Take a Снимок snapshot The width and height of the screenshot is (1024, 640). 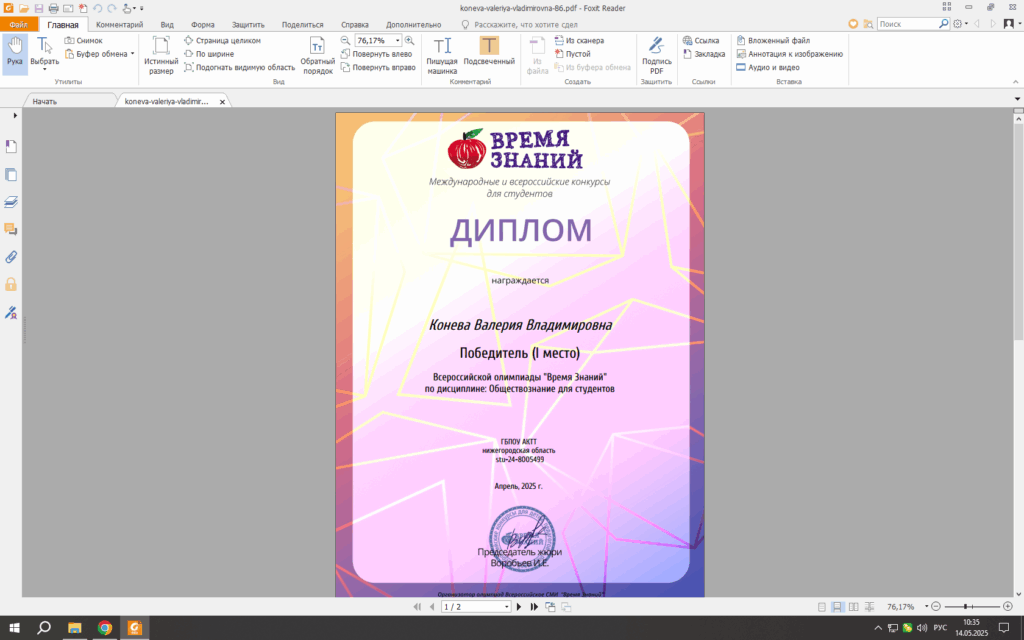[84, 40]
